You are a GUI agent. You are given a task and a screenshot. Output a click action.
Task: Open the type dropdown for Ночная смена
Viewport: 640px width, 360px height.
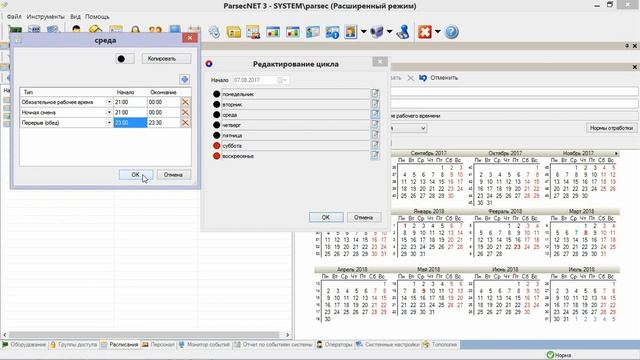pos(109,112)
